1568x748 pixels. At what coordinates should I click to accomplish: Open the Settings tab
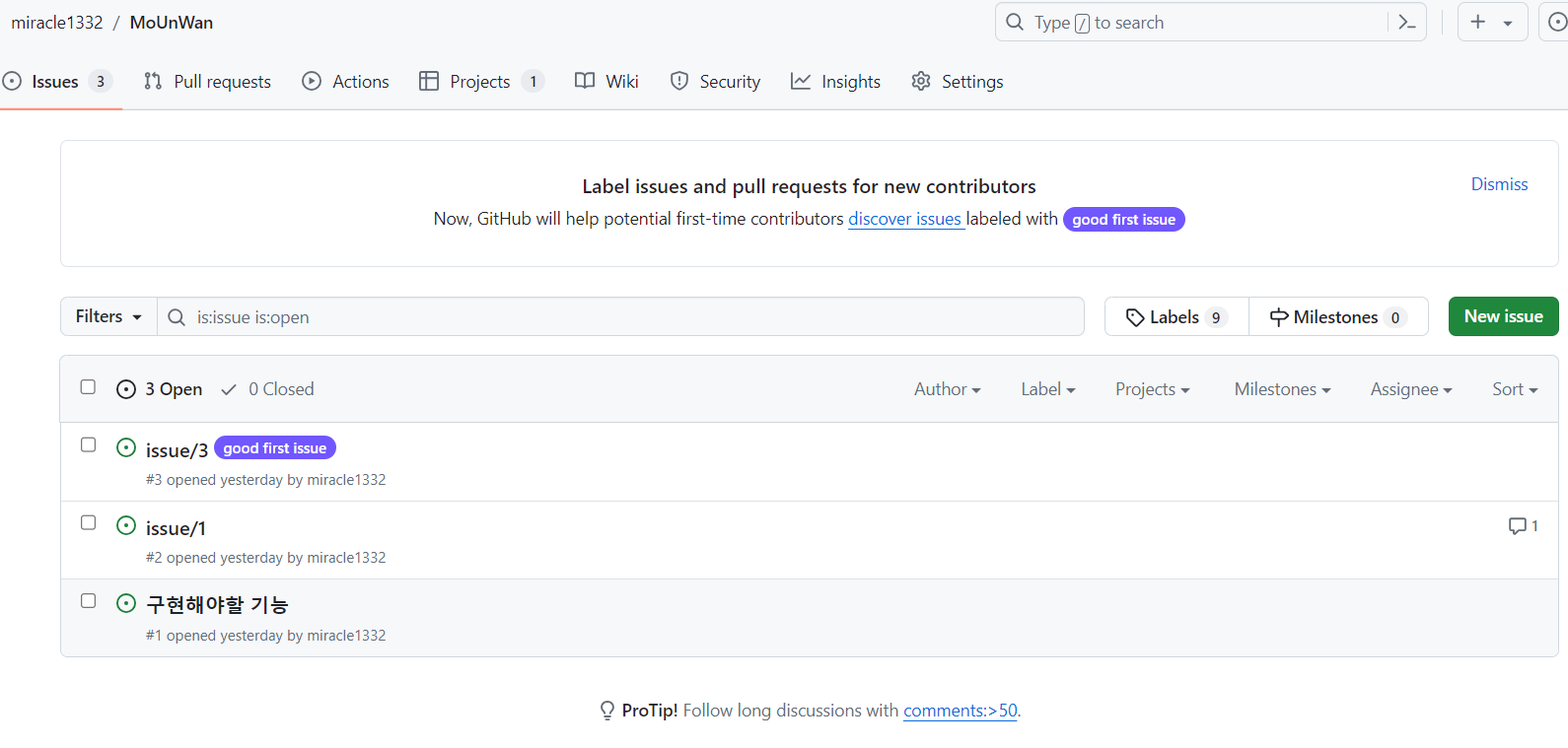[x=957, y=82]
